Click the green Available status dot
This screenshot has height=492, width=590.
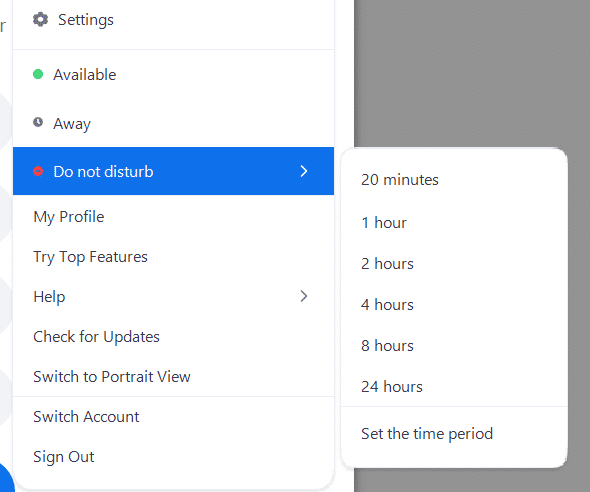point(38,74)
